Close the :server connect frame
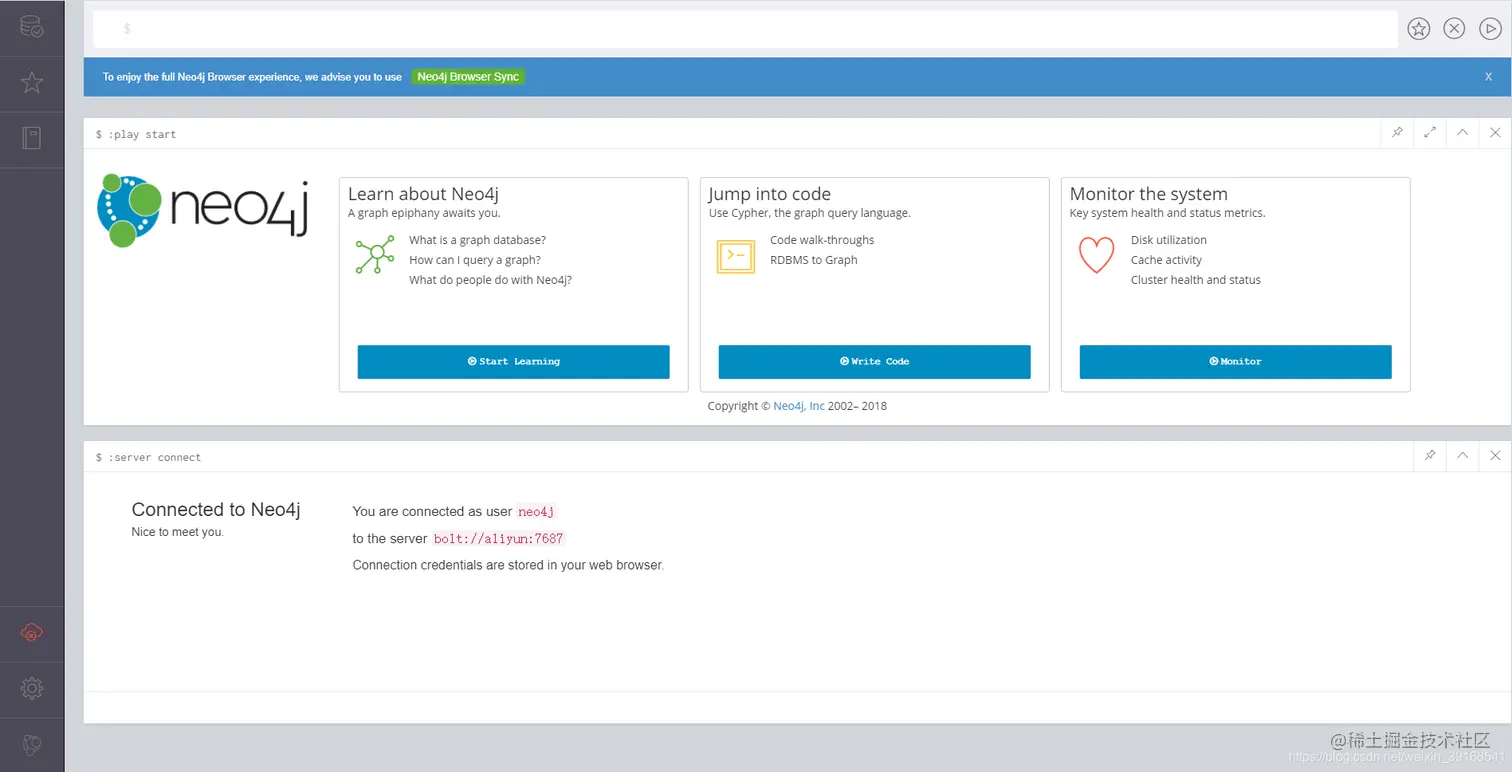 [x=1495, y=456]
